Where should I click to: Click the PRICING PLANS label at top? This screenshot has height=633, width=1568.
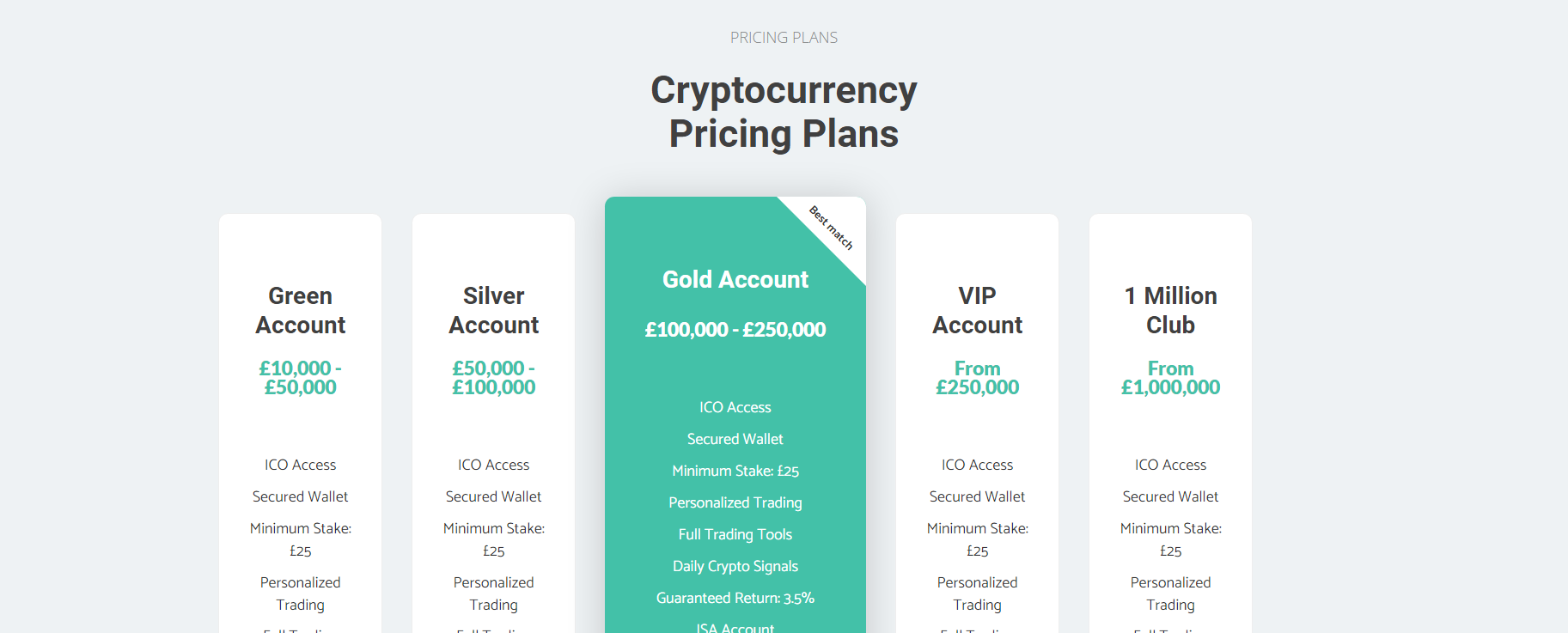(784, 38)
